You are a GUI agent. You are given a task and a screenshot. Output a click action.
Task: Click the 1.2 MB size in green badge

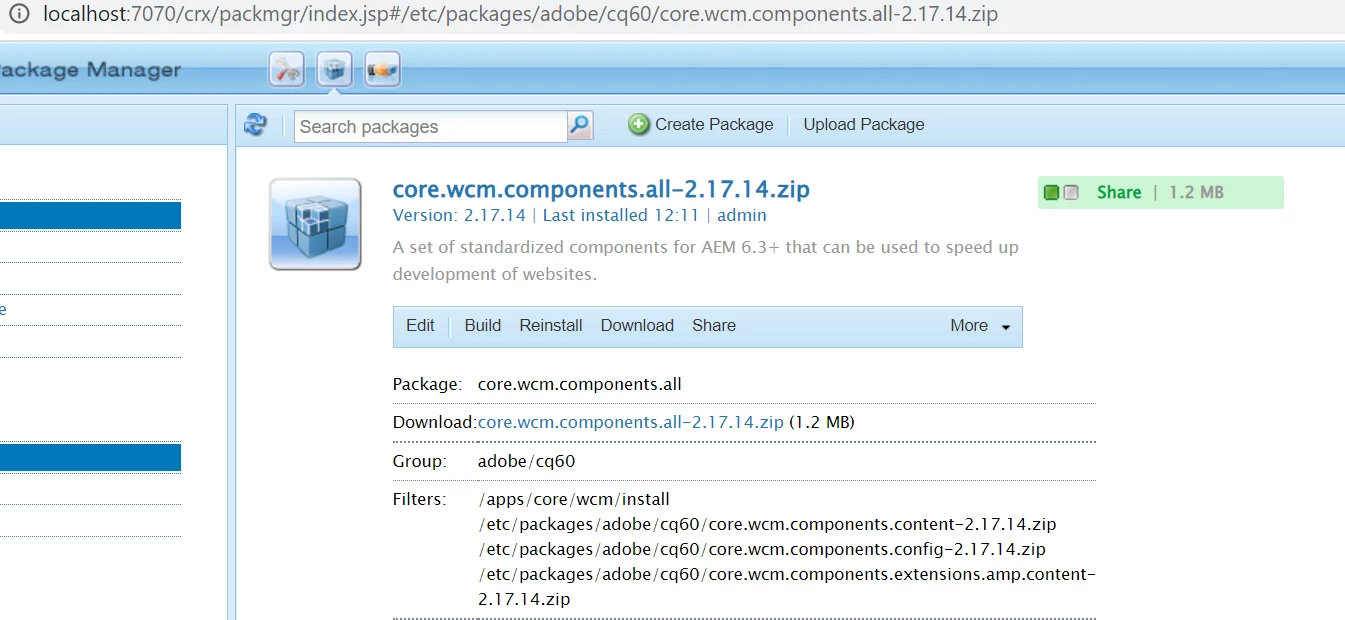[x=1196, y=192]
